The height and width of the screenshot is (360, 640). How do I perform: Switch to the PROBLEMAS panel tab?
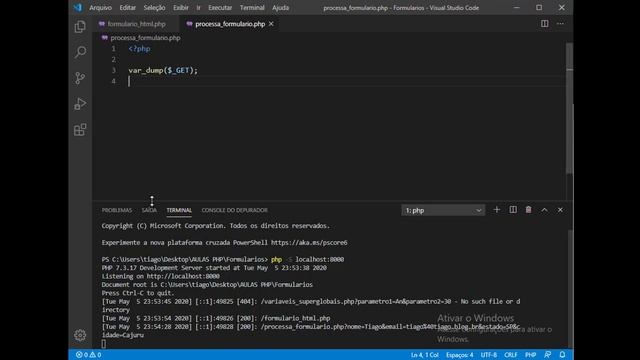pyautogui.click(x=117, y=210)
